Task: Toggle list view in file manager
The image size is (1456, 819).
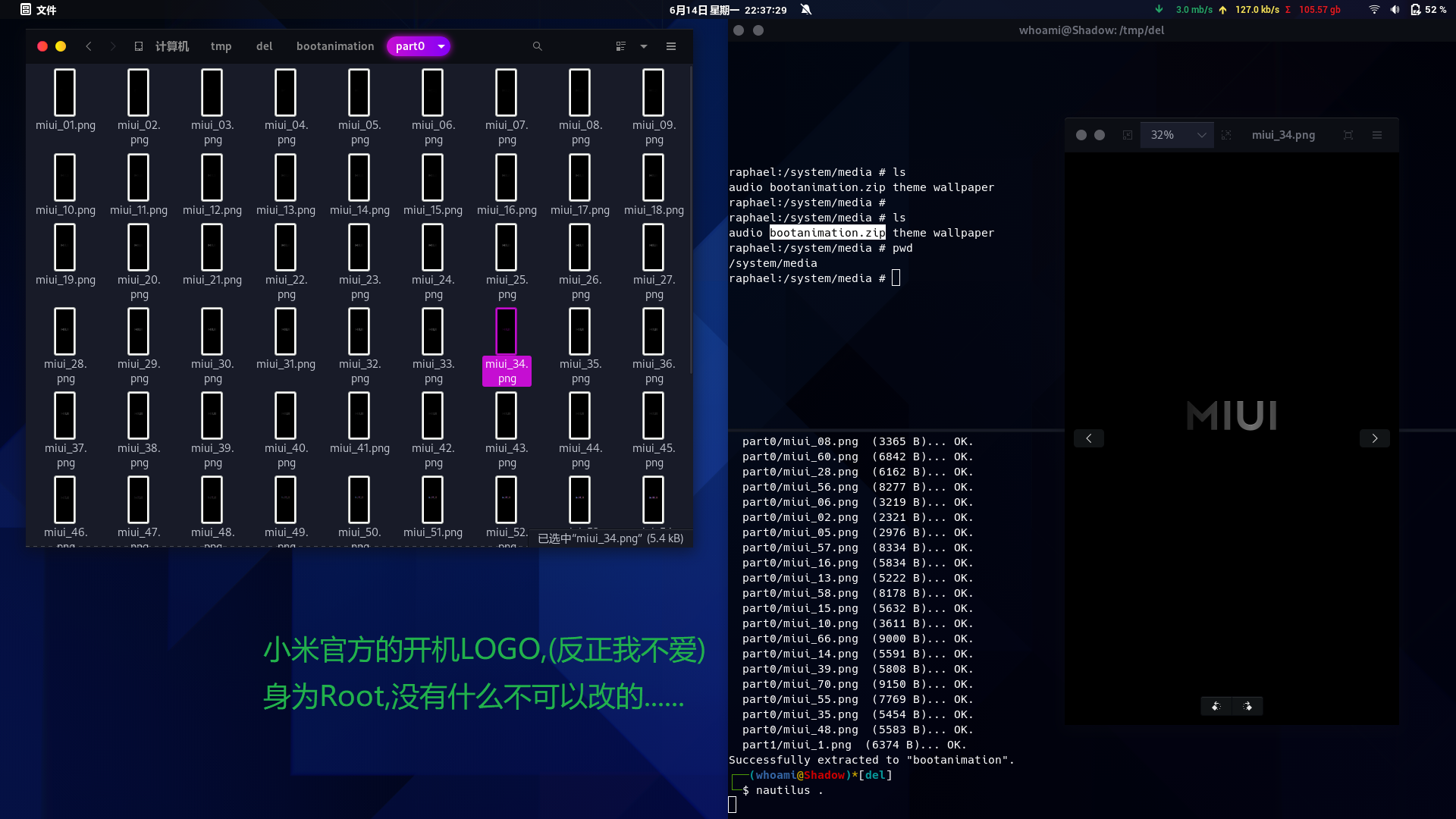Action: (621, 46)
